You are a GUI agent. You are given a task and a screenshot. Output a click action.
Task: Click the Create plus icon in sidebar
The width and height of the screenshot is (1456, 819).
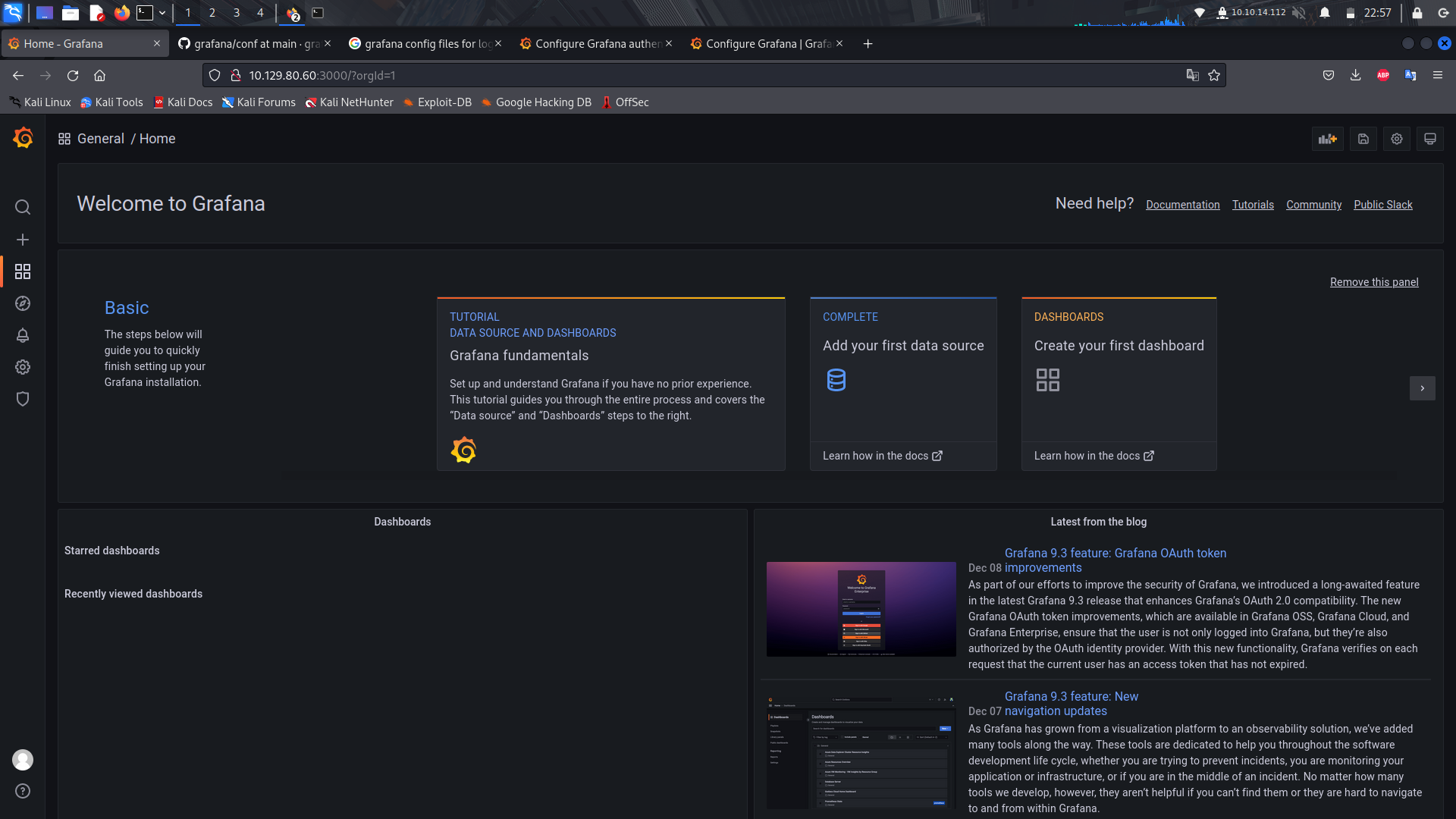(x=23, y=240)
